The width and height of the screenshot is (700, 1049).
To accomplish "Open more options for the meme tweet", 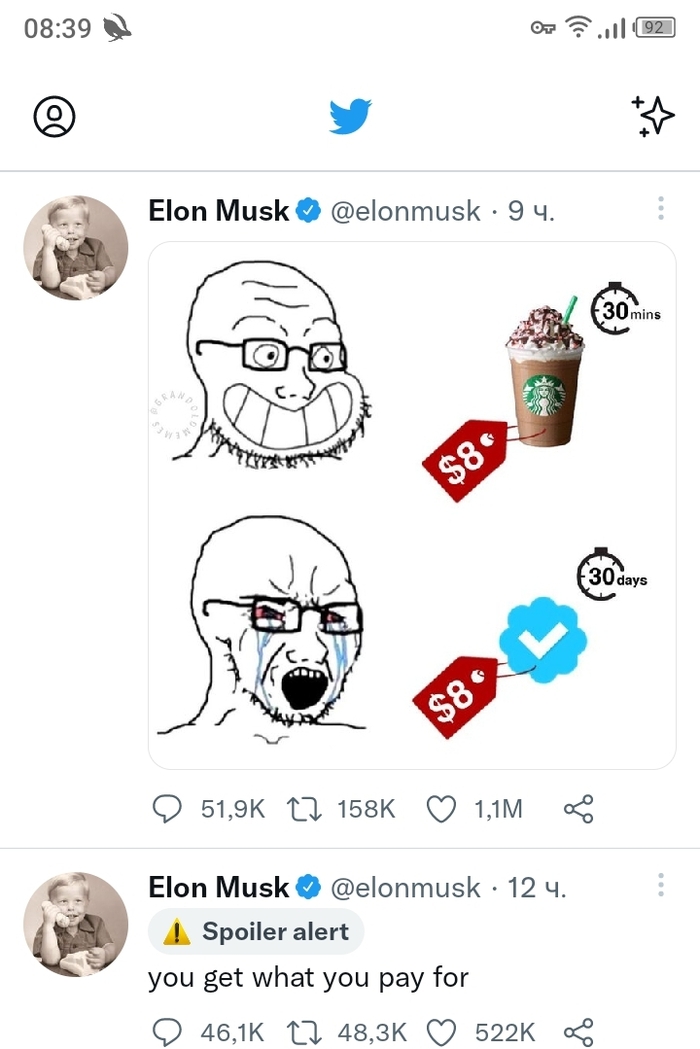I will point(660,209).
